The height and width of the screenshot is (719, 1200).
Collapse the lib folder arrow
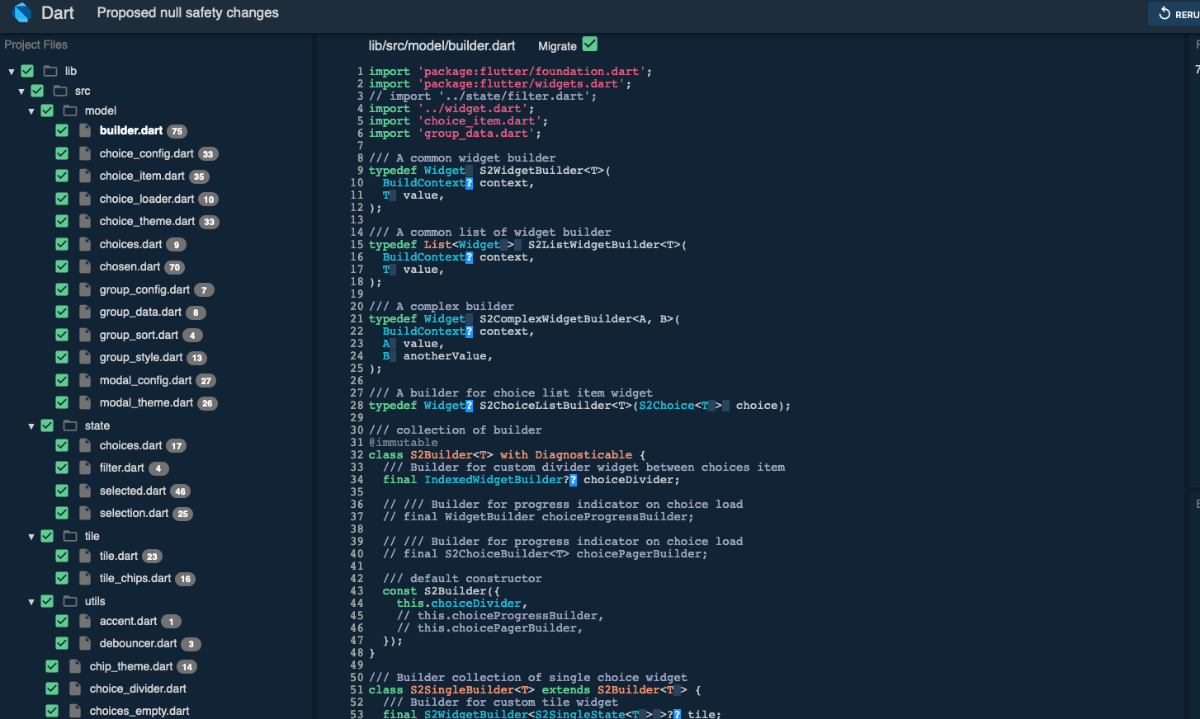(11, 72)
